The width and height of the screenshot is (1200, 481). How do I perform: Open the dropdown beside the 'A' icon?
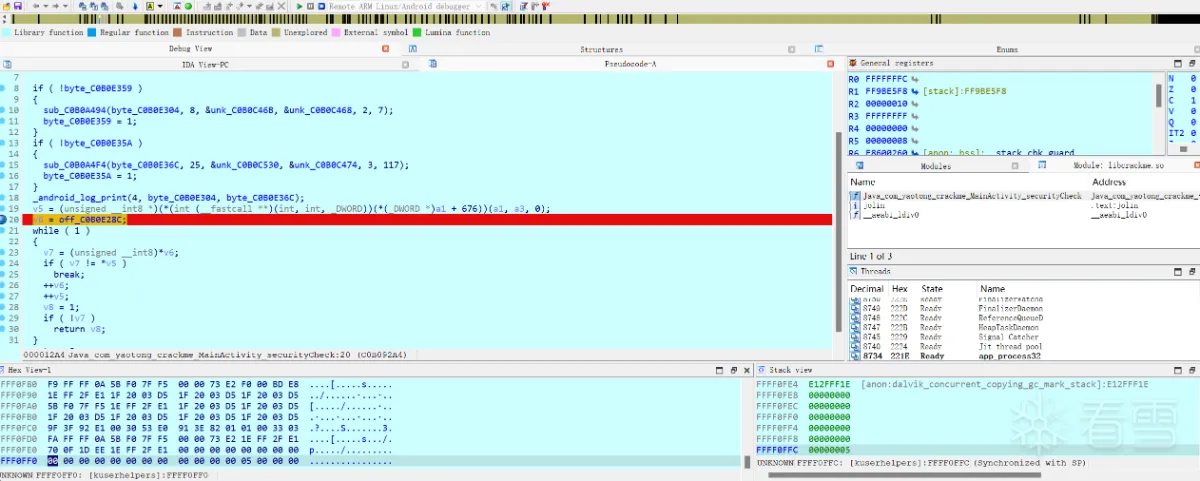tap(160, 6)
